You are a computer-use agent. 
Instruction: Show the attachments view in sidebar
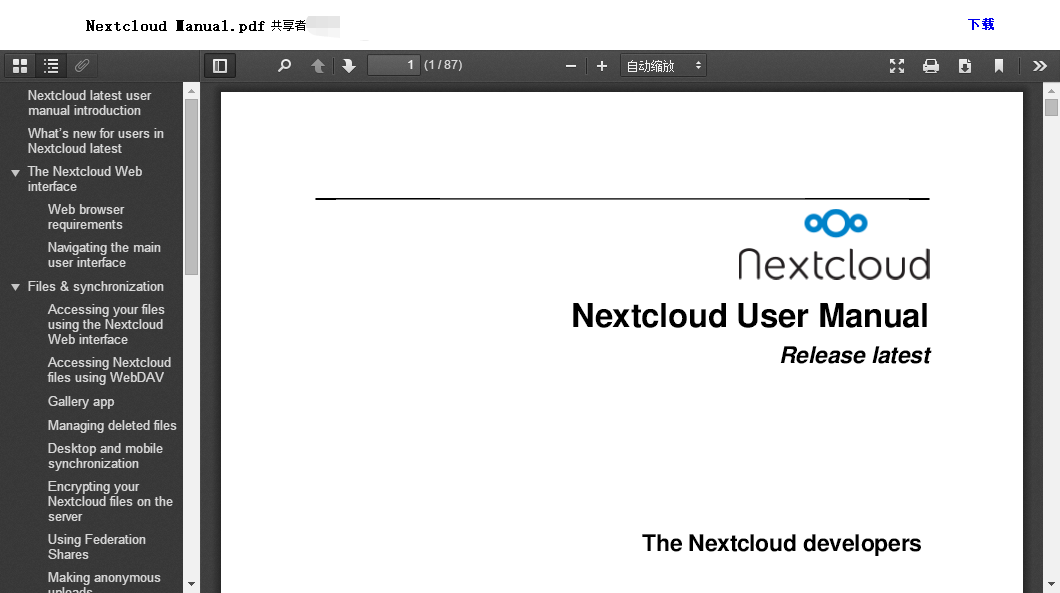coord(82,66)
